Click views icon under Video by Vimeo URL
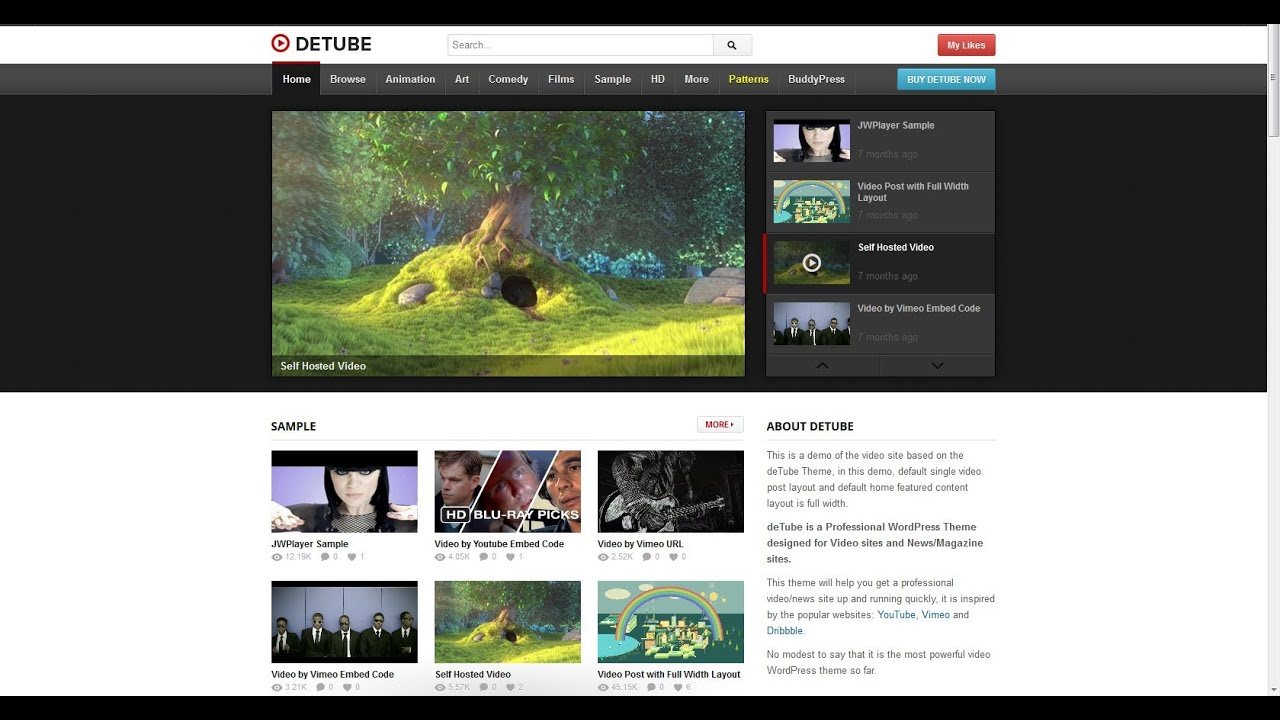The width and height of the screenshot is (1280, 720). pos(603,557)
